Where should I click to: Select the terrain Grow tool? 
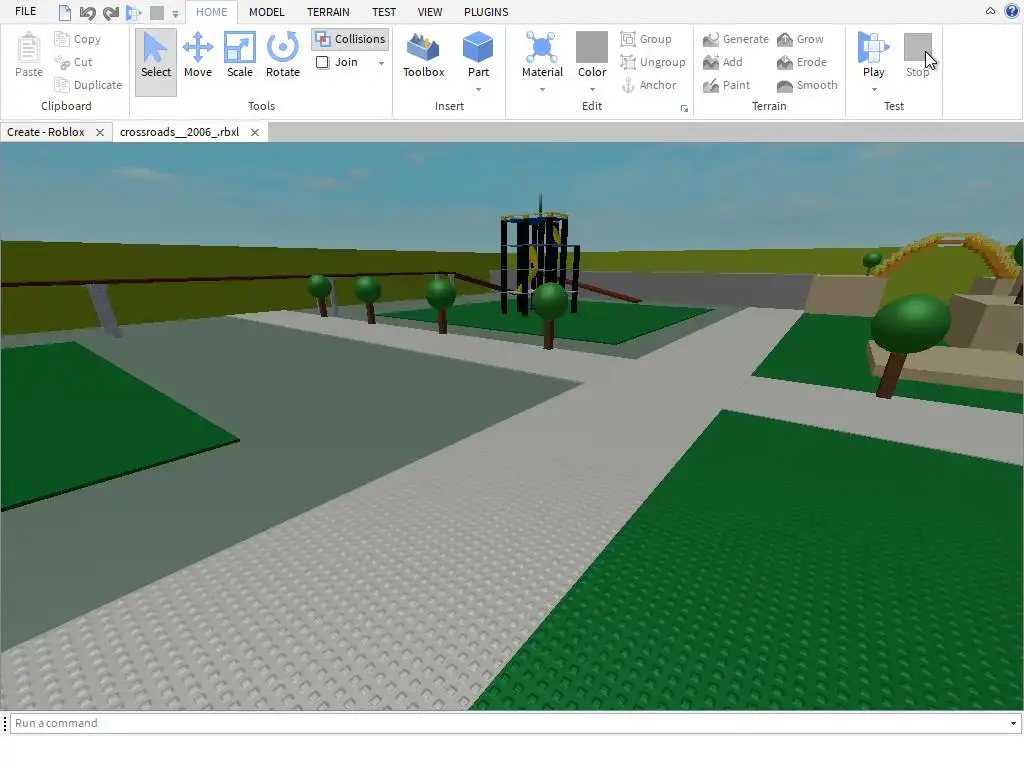[800, 39]
